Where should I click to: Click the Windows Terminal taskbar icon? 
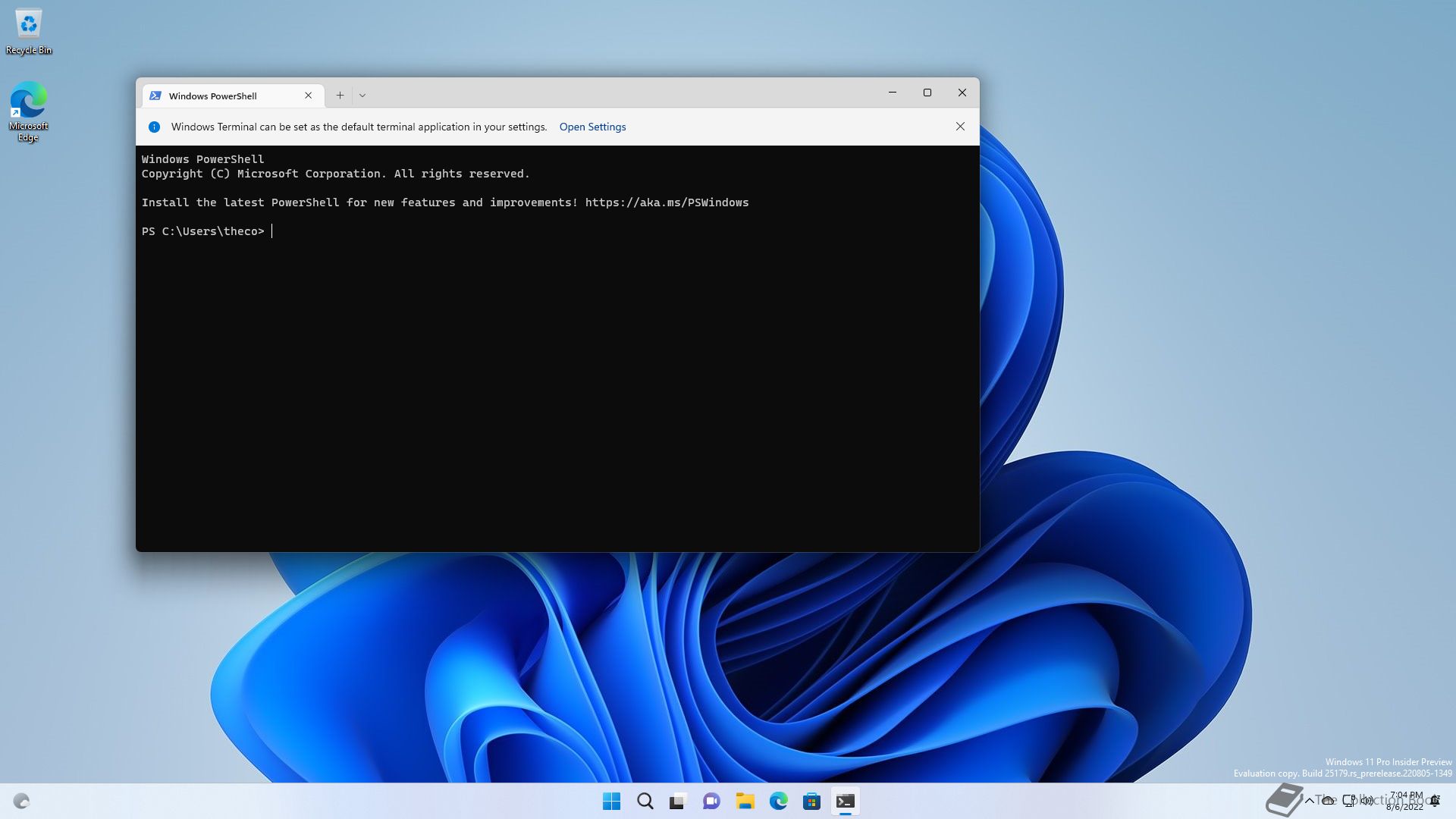click(x=845, y=801)
